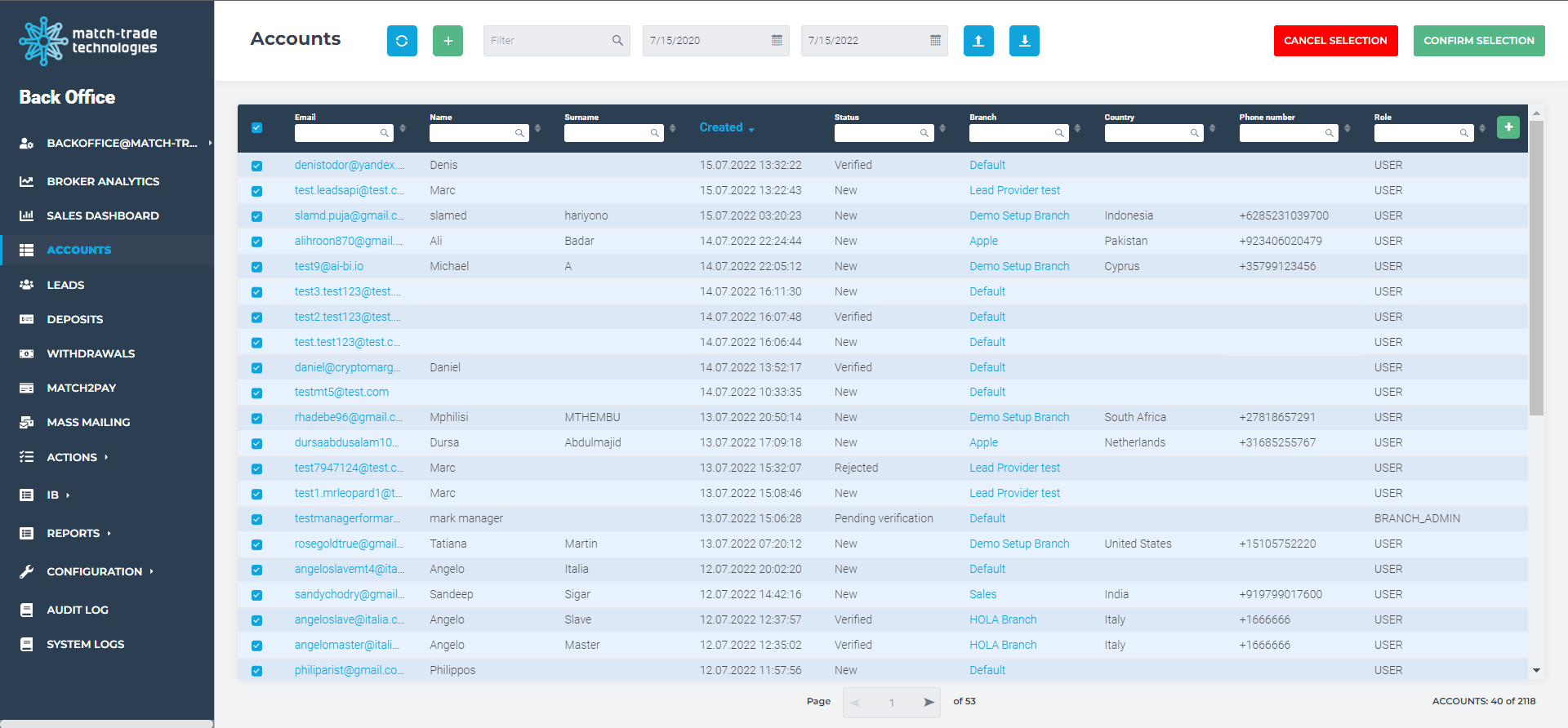Screen dimensions: 1568x728
Task: Uncheck the row for testmt5@test.com
Action: click(x=257, y=393)
